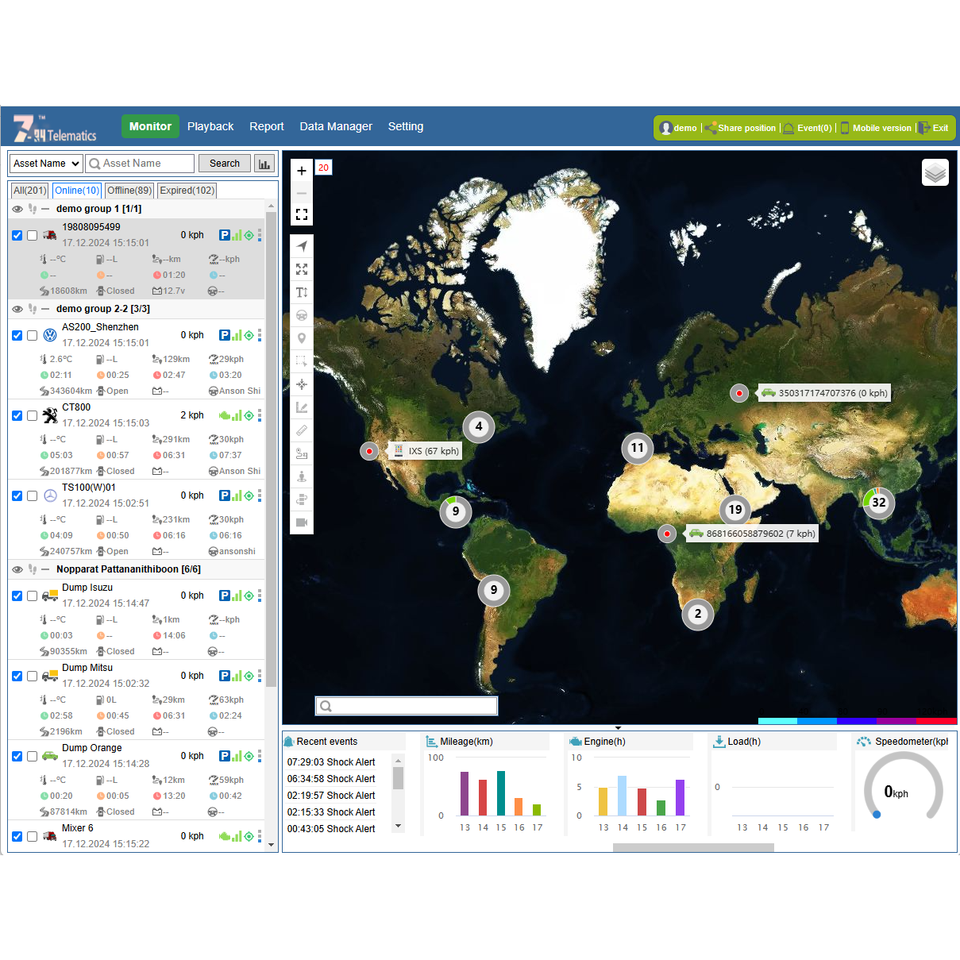Open the demo user account link
The image size is (960, 960).
[x=678, y=128]
